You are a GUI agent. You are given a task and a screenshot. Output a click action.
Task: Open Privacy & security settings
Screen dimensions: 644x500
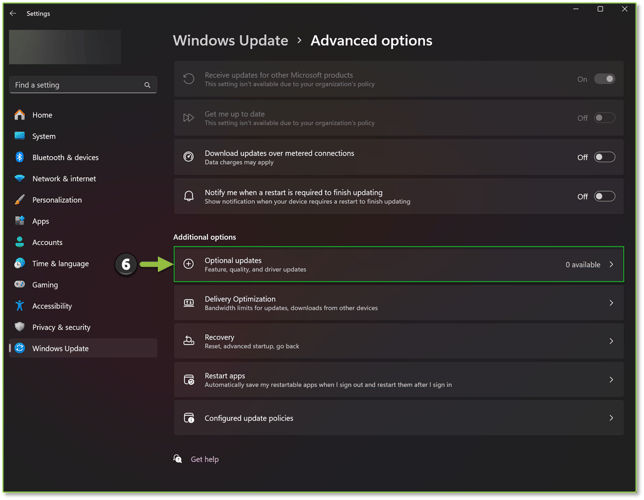[83, 327]
